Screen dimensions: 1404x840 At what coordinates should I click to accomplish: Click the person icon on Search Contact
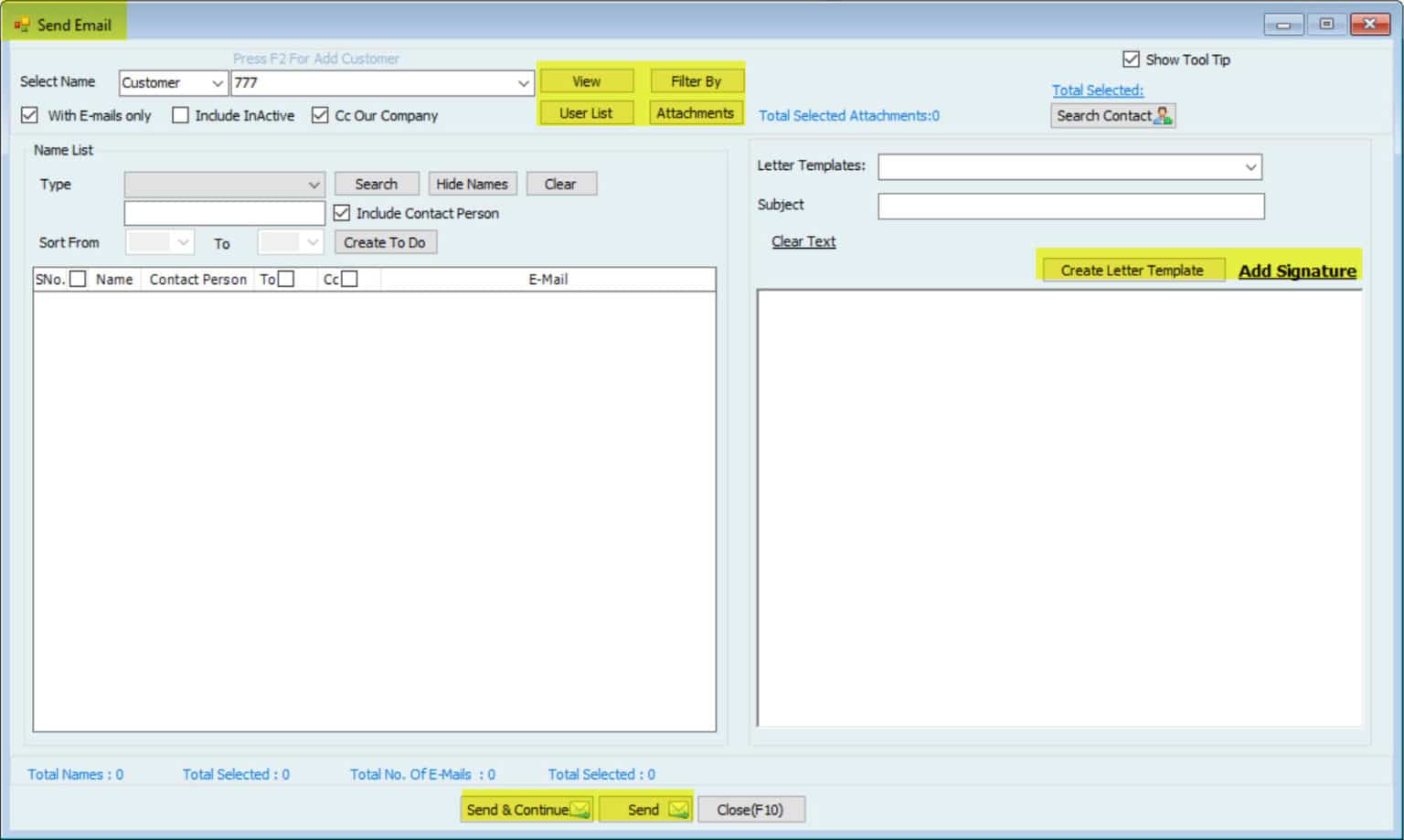click(1163, 115)
